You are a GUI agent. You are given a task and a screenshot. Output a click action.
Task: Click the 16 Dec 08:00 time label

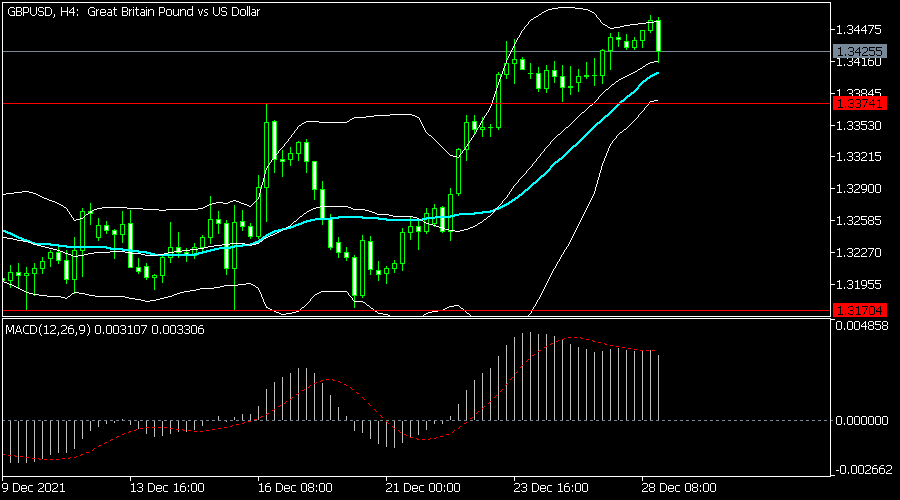295,488
